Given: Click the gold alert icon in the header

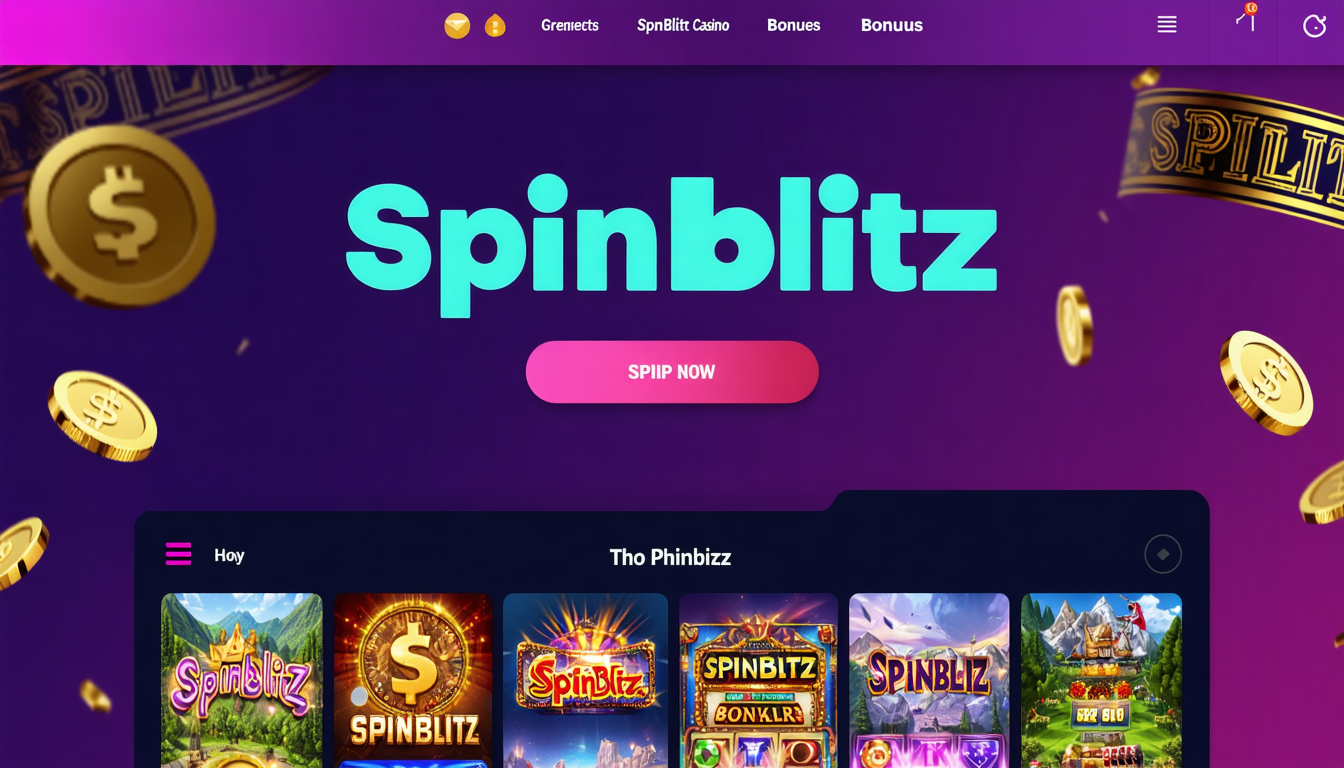Looking at the screenshot, I should pos(495,26).
